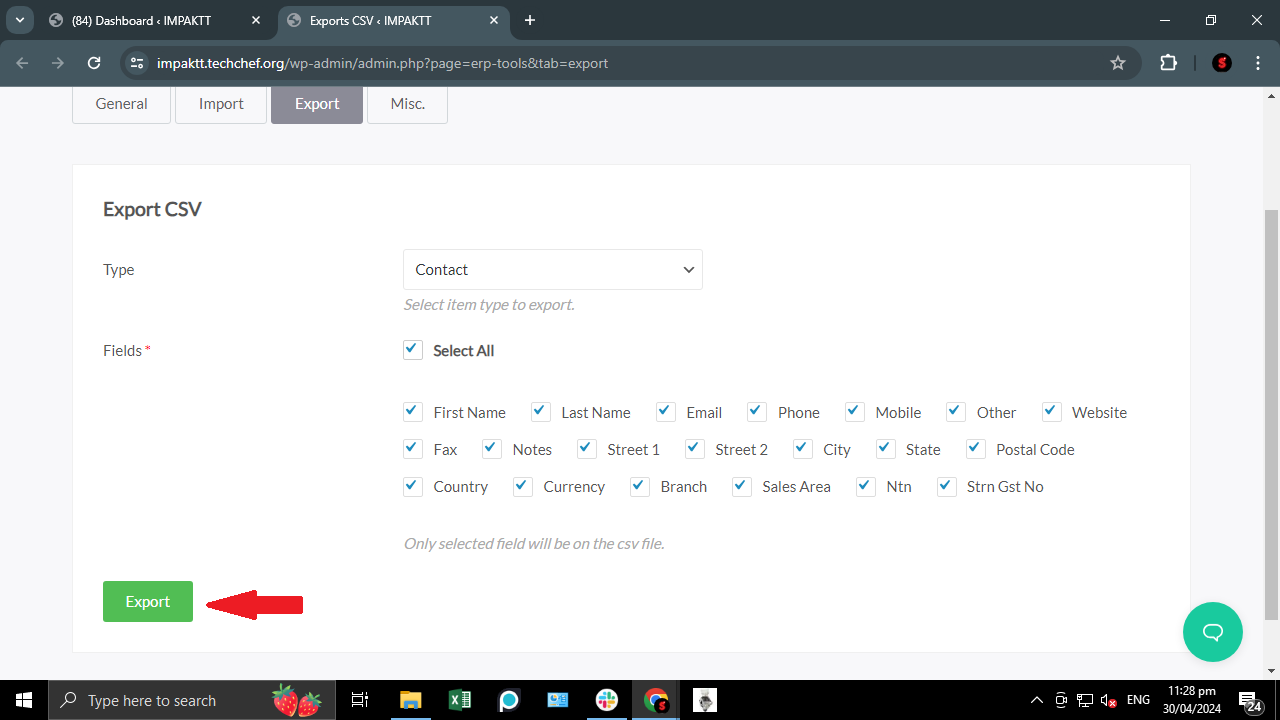
Task: Open File Explorer from taskbar
Action: coord(410,700)
